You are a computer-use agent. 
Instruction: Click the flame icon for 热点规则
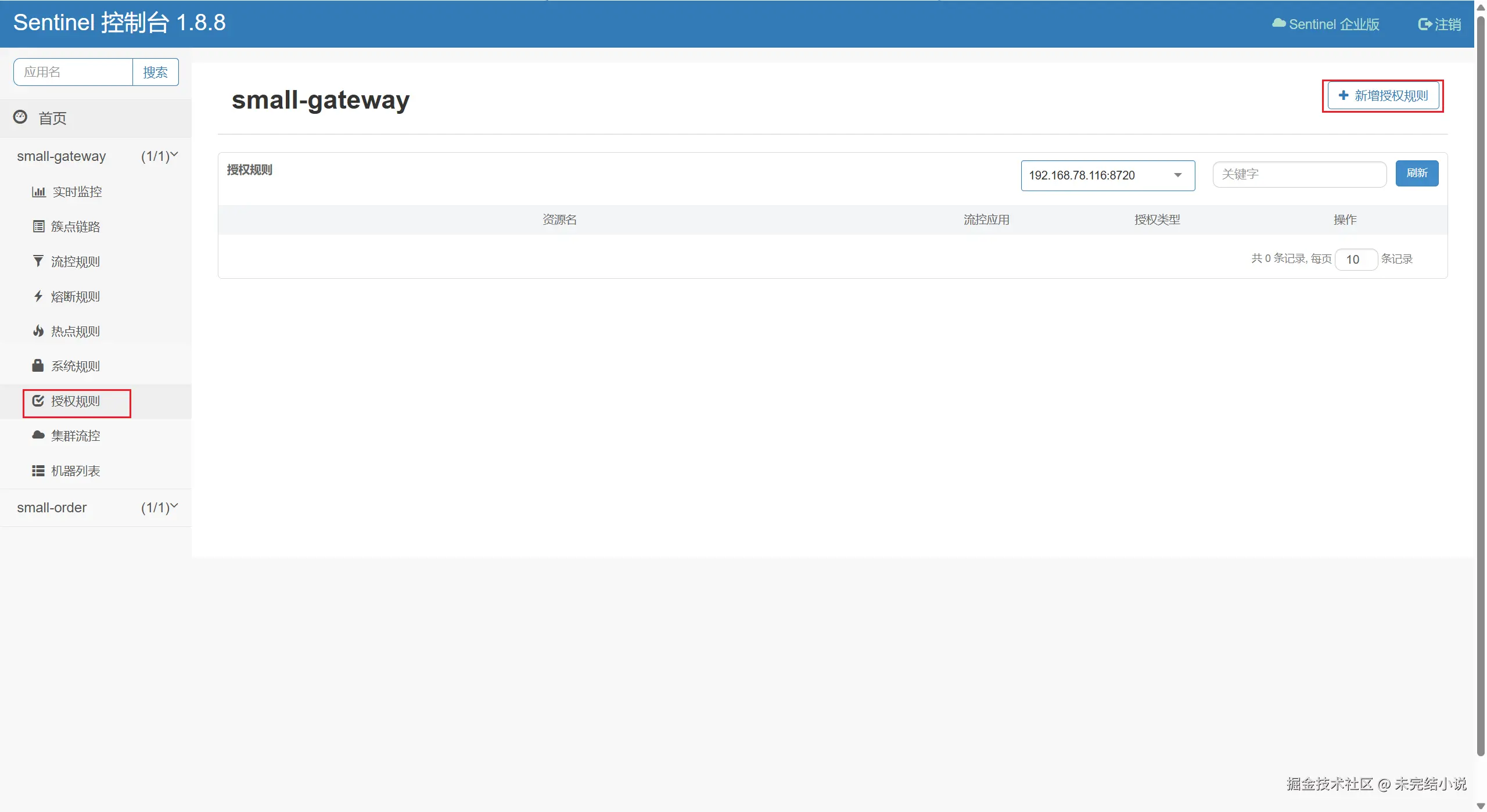click(x=38, y=331)
